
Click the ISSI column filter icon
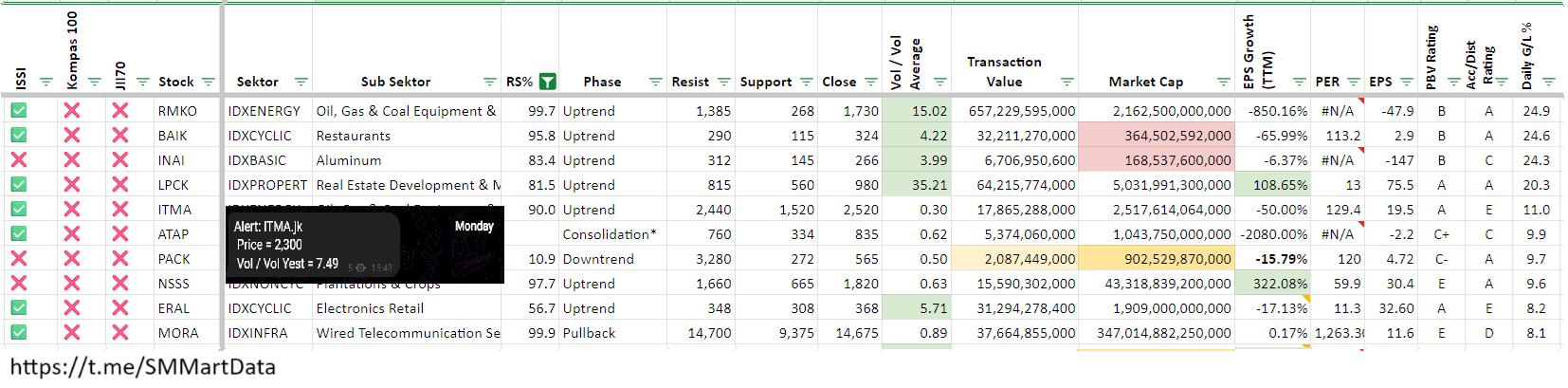pyautogui.click(x=46, y=83)
